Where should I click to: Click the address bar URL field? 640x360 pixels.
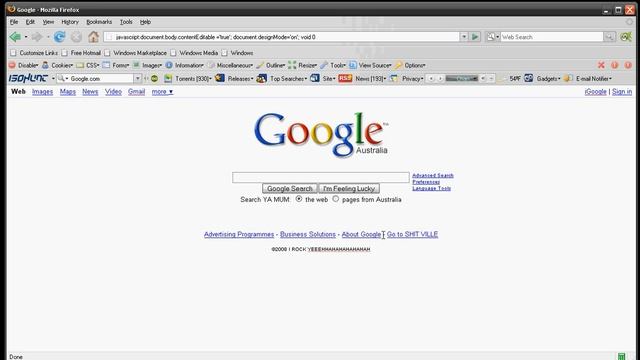click(x=282, y=37)
